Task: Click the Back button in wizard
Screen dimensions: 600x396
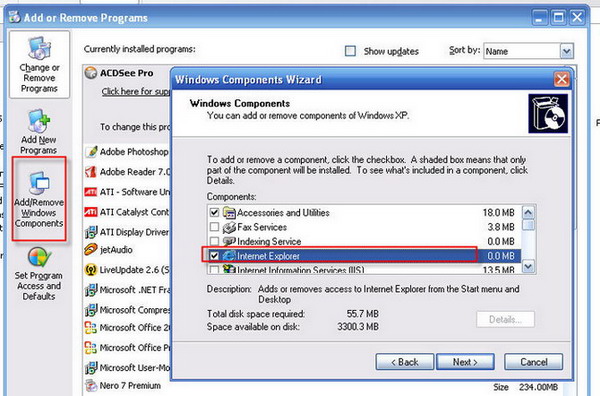Action: (405, 362)
